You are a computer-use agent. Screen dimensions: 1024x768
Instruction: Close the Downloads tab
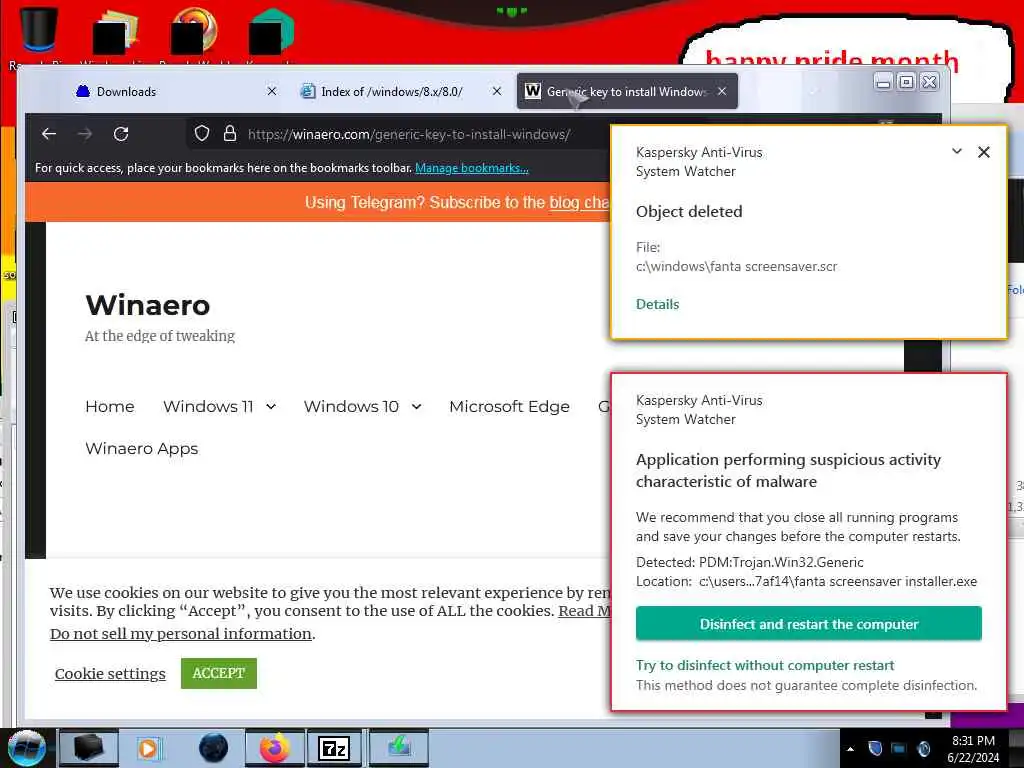point(272,91)
